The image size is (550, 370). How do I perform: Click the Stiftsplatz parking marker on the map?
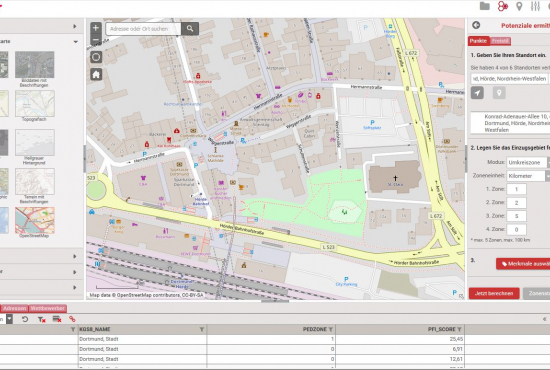[x=372, y=122]
